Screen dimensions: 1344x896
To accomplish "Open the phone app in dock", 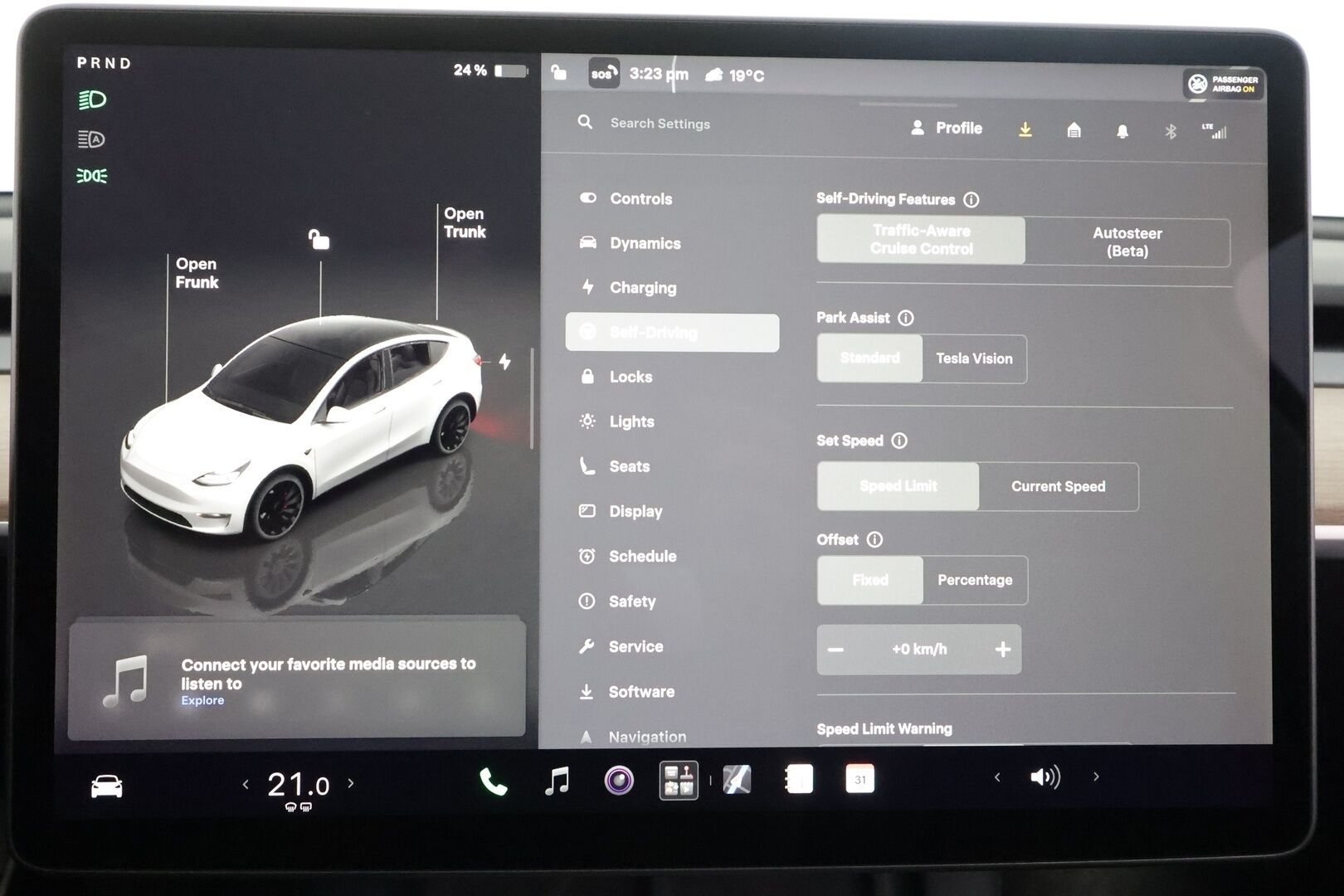I will pyautogui.click(x=493, y=782).
